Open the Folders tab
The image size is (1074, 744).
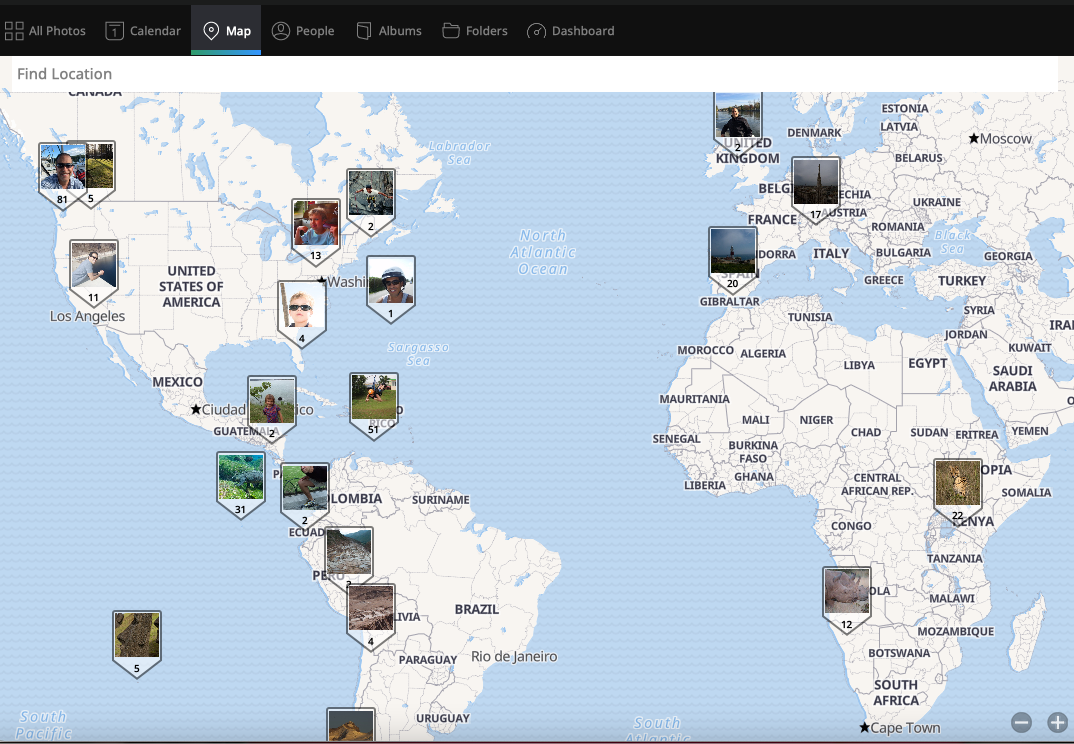click(x=475, y=31)
